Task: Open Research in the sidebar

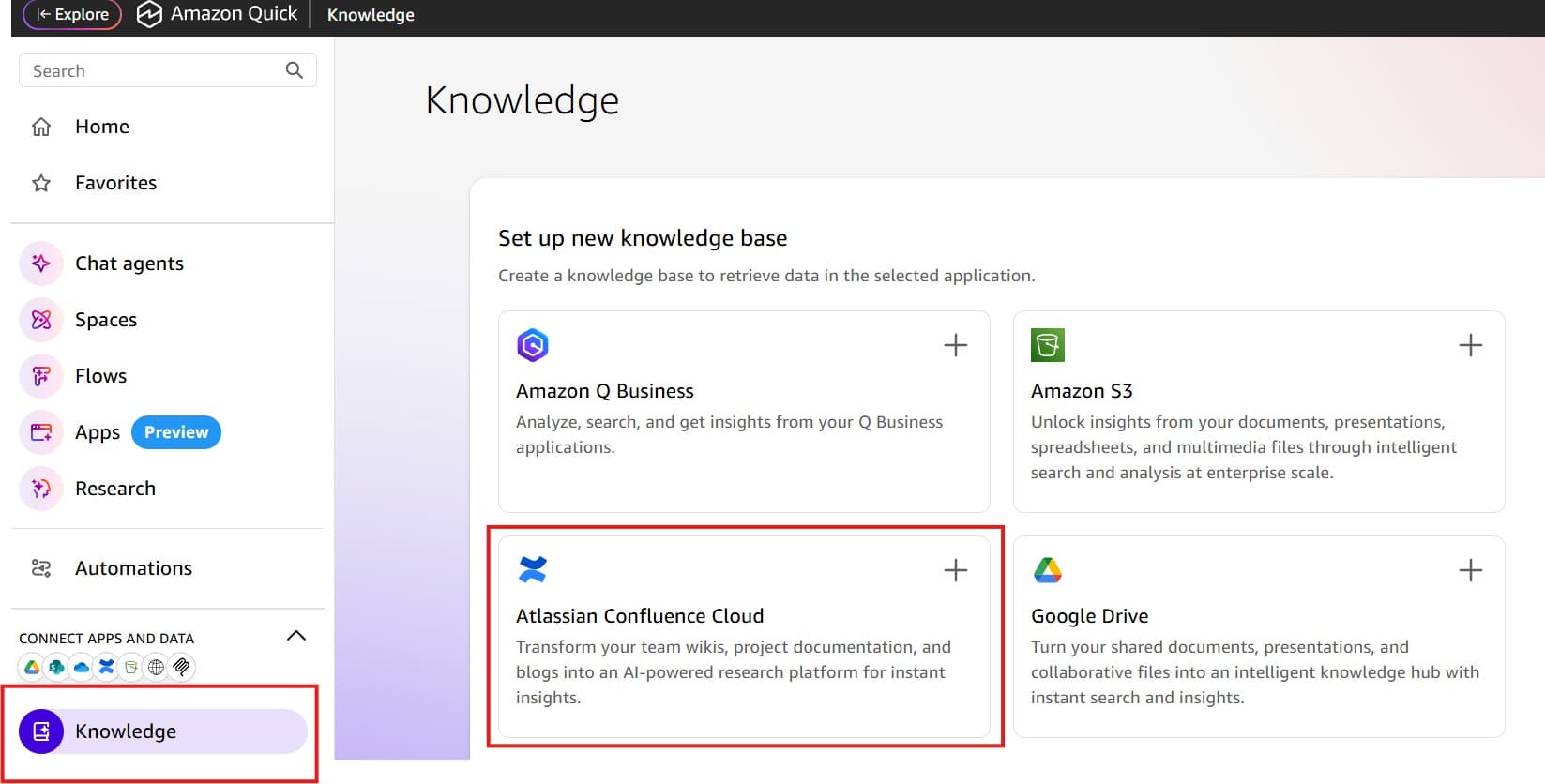Action: tap(115, 489)
